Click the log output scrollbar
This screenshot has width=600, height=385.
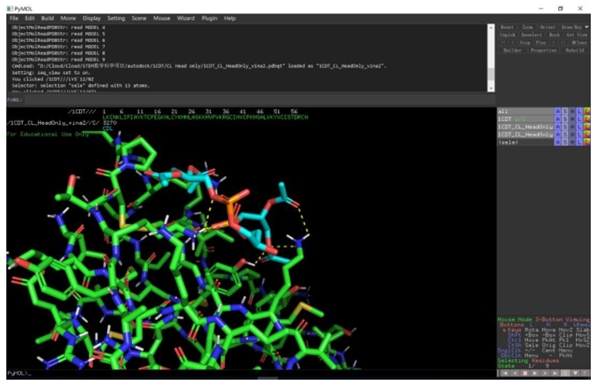point(491,58)
